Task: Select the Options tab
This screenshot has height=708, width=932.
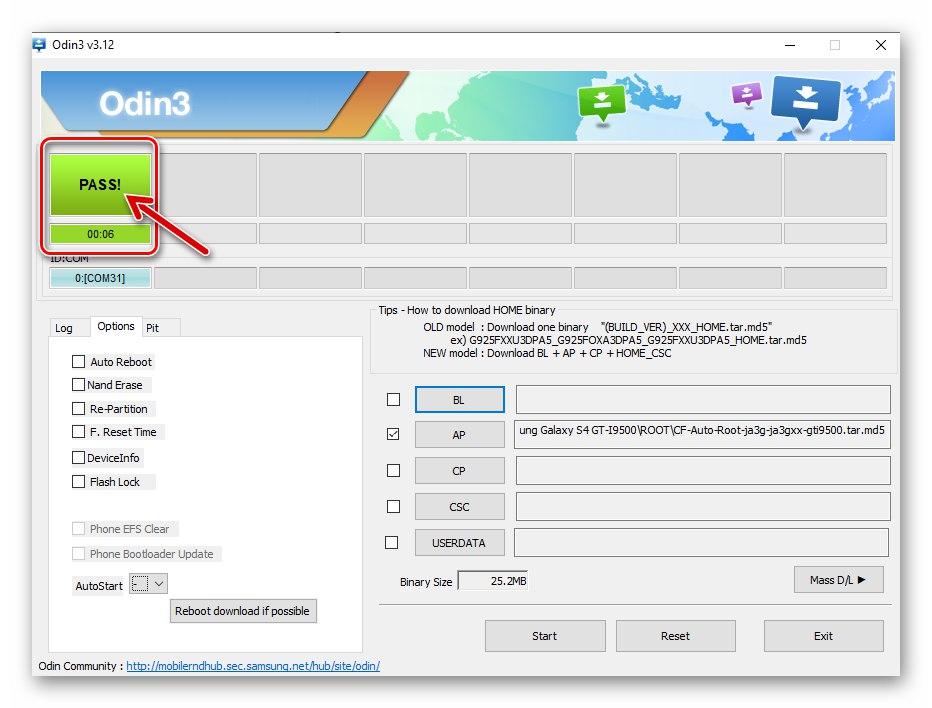Action: 116,326
